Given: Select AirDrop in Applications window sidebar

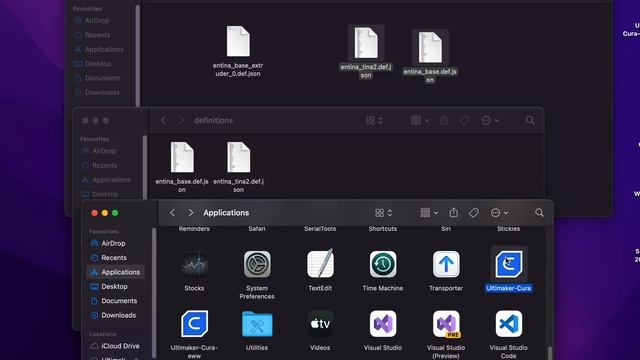Looking at the screenshot, I should coord(108,243).
